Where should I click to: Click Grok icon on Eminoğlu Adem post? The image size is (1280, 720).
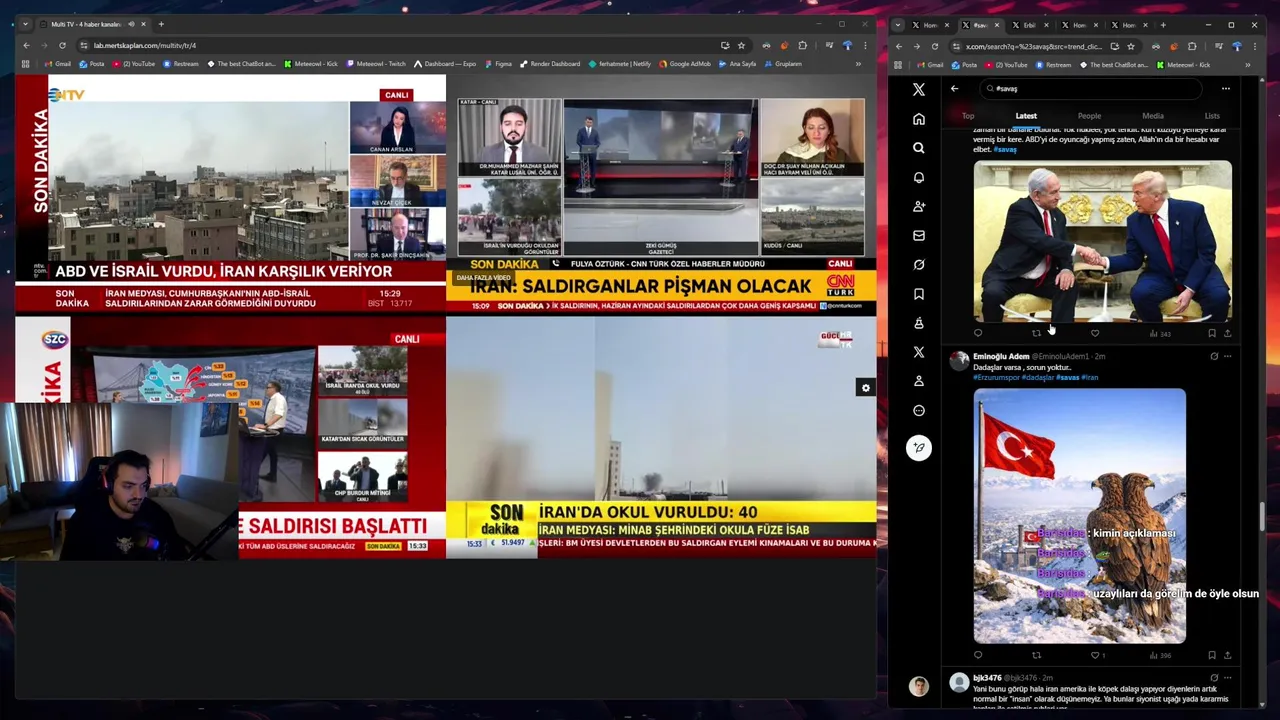pos(1214,356)
